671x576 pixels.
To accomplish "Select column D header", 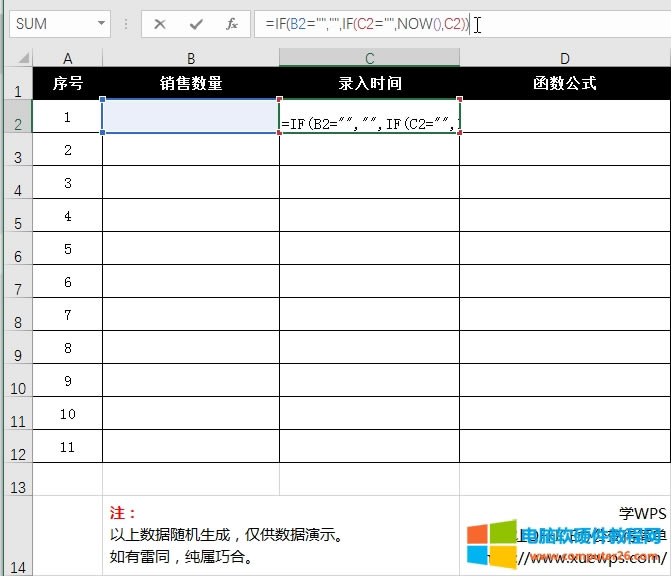I will coord(564,58).
